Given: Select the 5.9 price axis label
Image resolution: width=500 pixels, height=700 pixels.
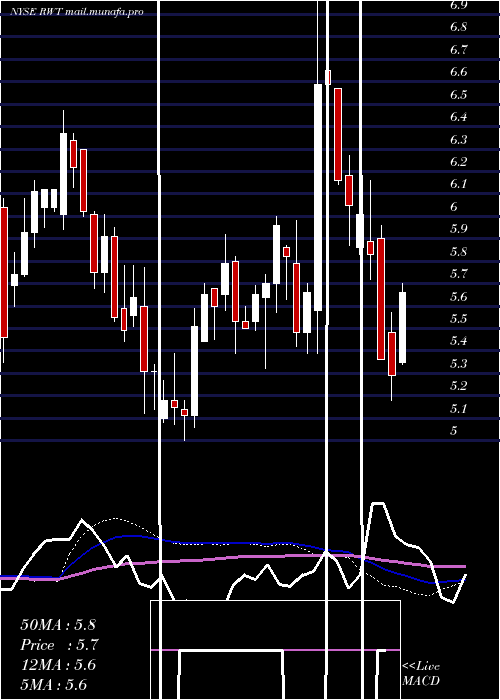Looking at the screenshot, I should point(459,229).
